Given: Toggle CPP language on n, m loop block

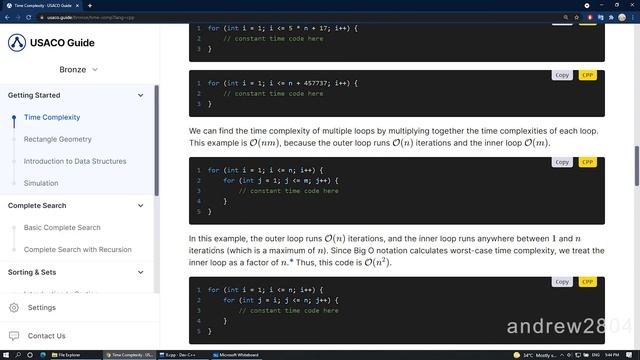Looking at the screenshot, I should pyautogui.click(x=587, y=162).
